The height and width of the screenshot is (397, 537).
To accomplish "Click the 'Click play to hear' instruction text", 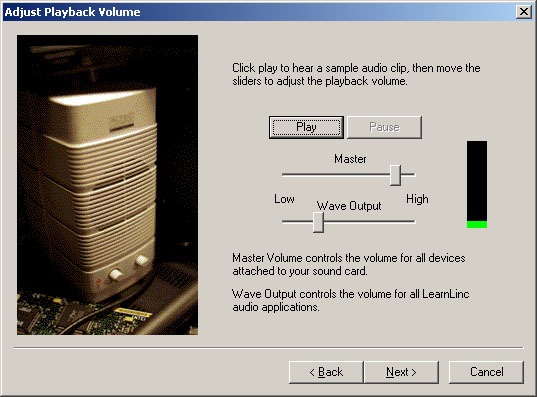I will point(356,74).
